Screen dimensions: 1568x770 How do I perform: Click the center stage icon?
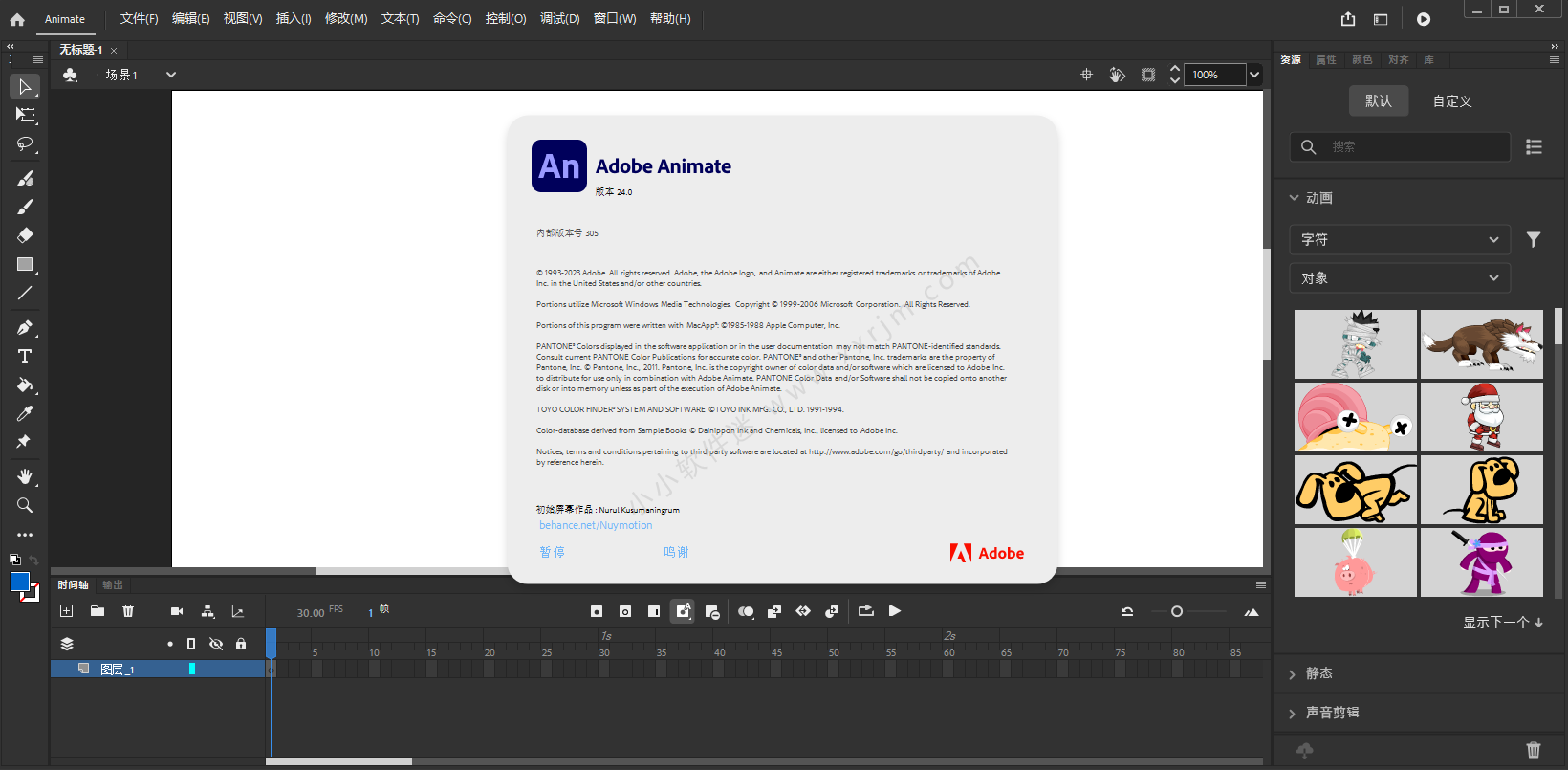click(x=1086, y=75)
